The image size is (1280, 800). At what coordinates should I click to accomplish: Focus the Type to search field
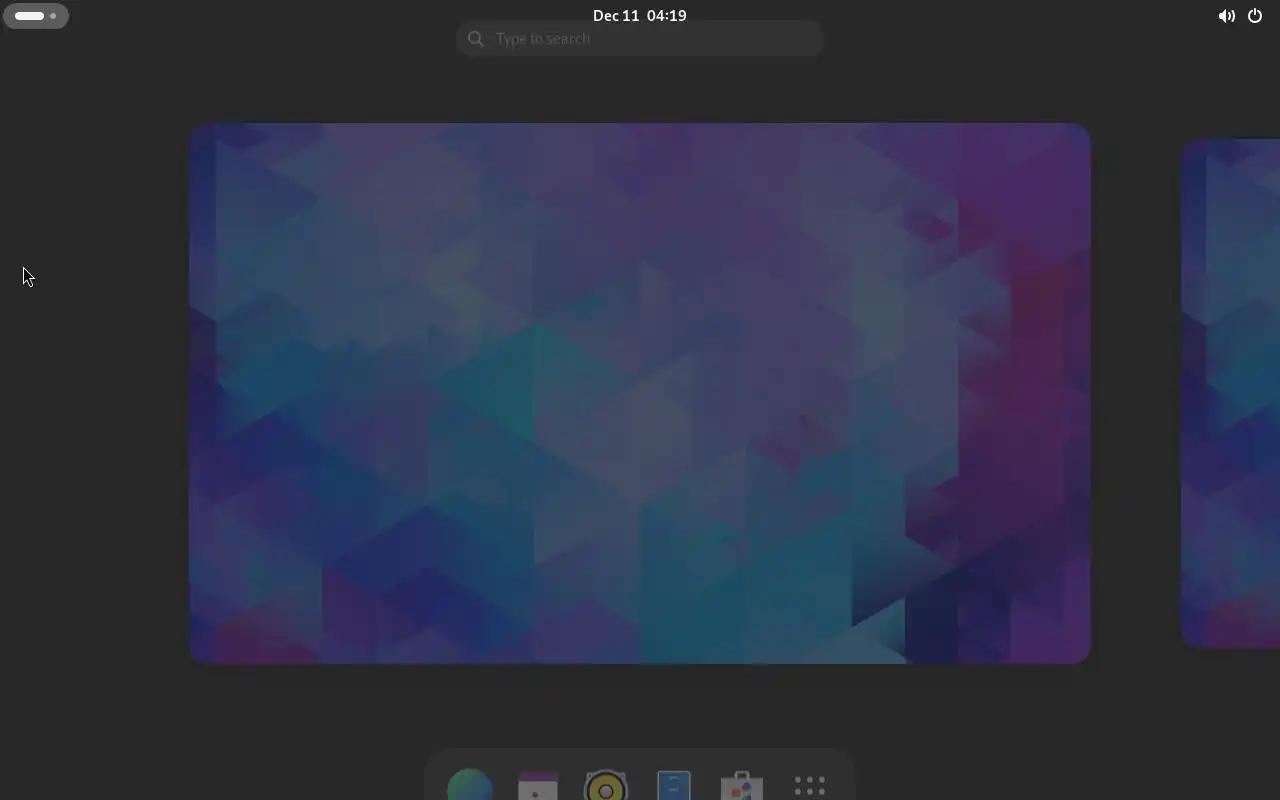[640, 39]
